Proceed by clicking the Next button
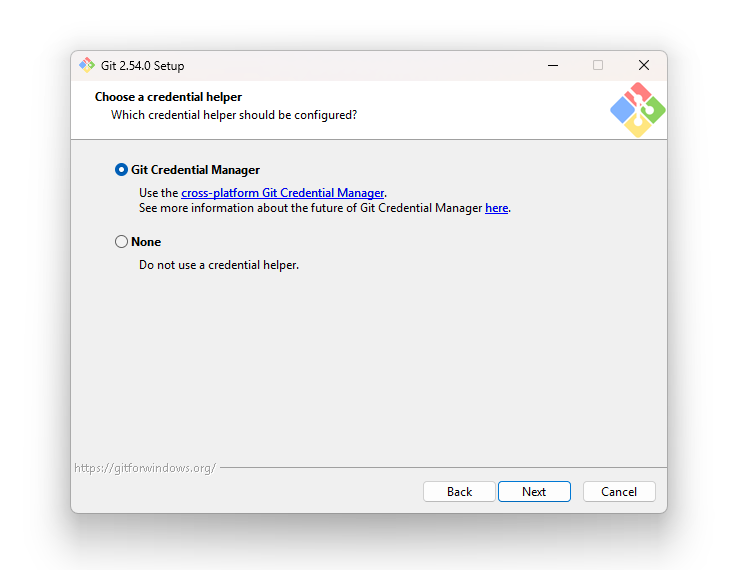 (x=534, y=492)
